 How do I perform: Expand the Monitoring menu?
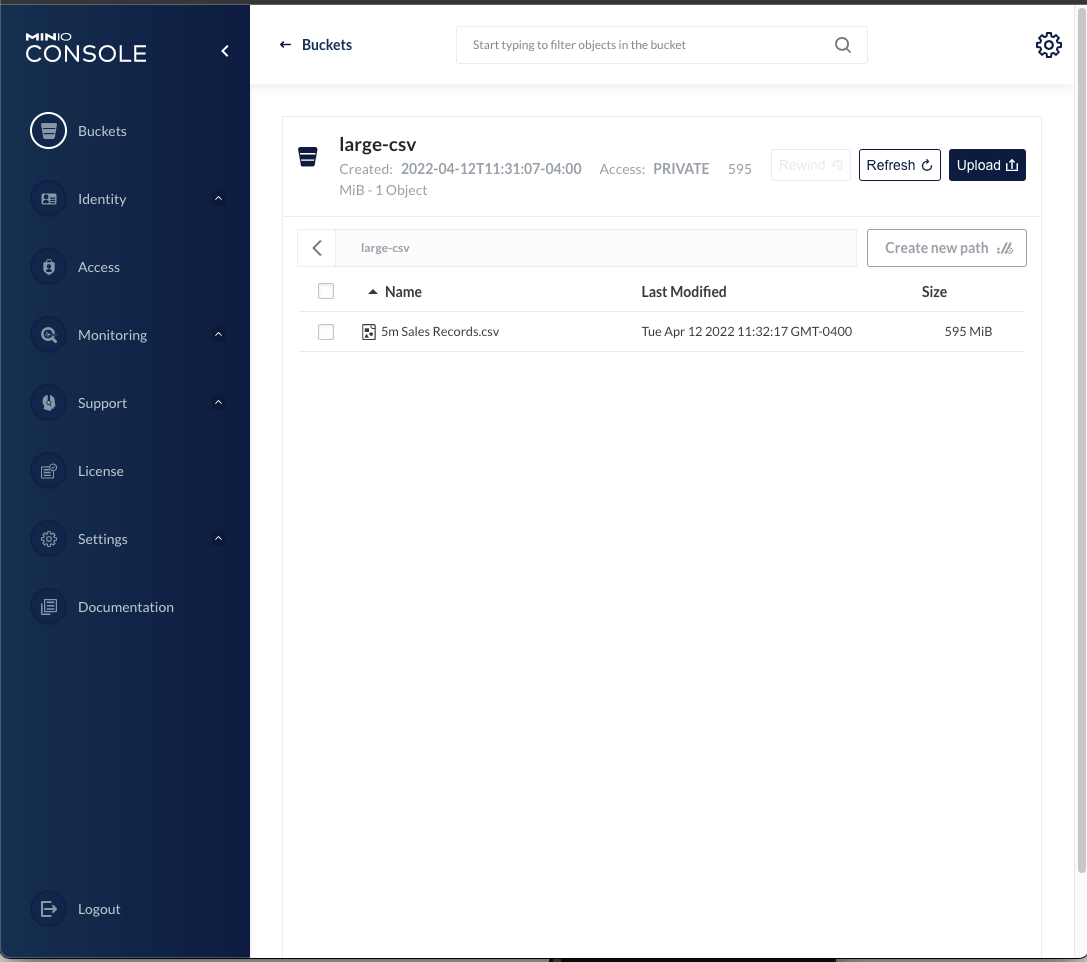(x=218, y=335)
